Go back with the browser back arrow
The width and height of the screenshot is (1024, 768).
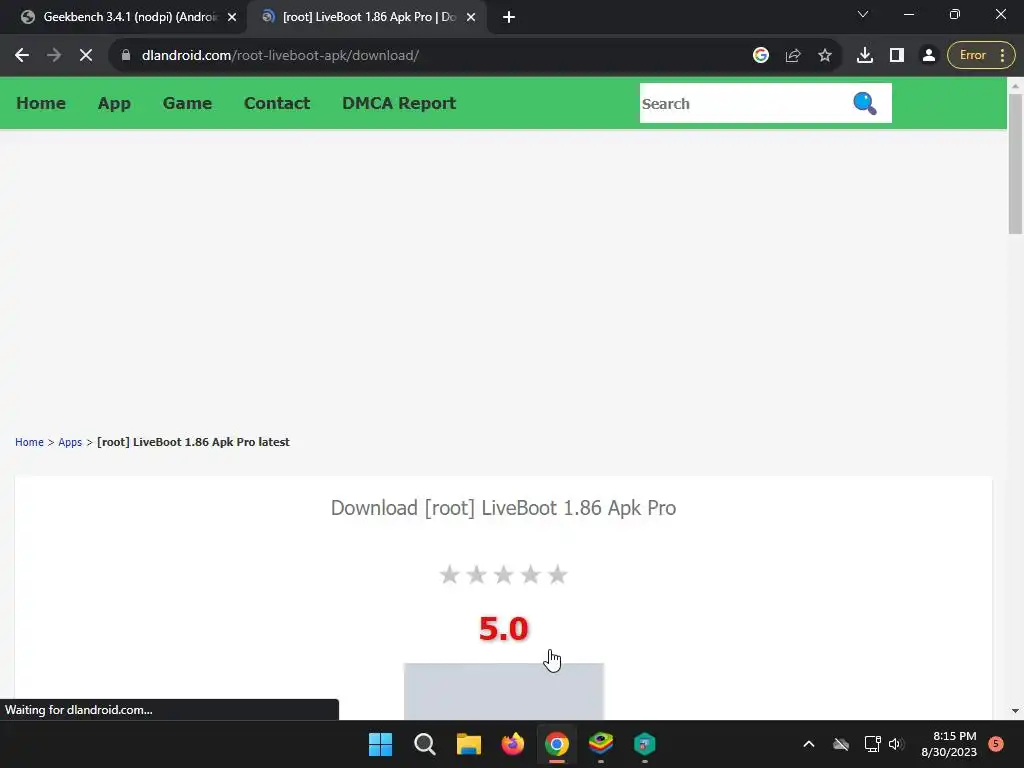pos(22,56)
